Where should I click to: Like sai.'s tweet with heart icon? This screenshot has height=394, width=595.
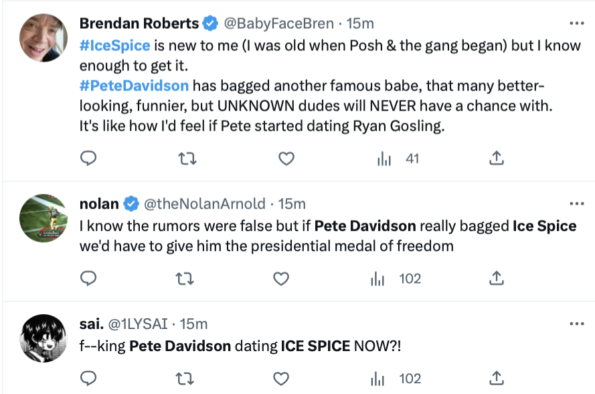[281, 378]
